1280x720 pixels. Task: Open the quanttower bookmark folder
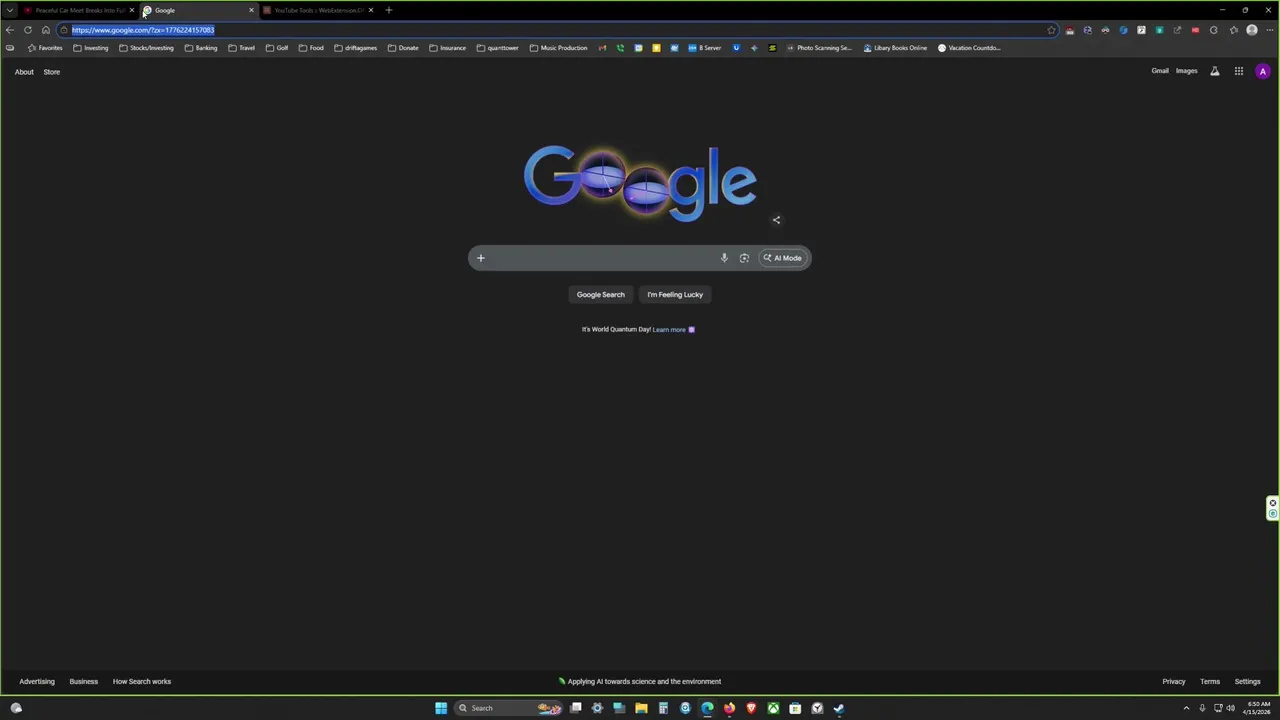(497, 48)
